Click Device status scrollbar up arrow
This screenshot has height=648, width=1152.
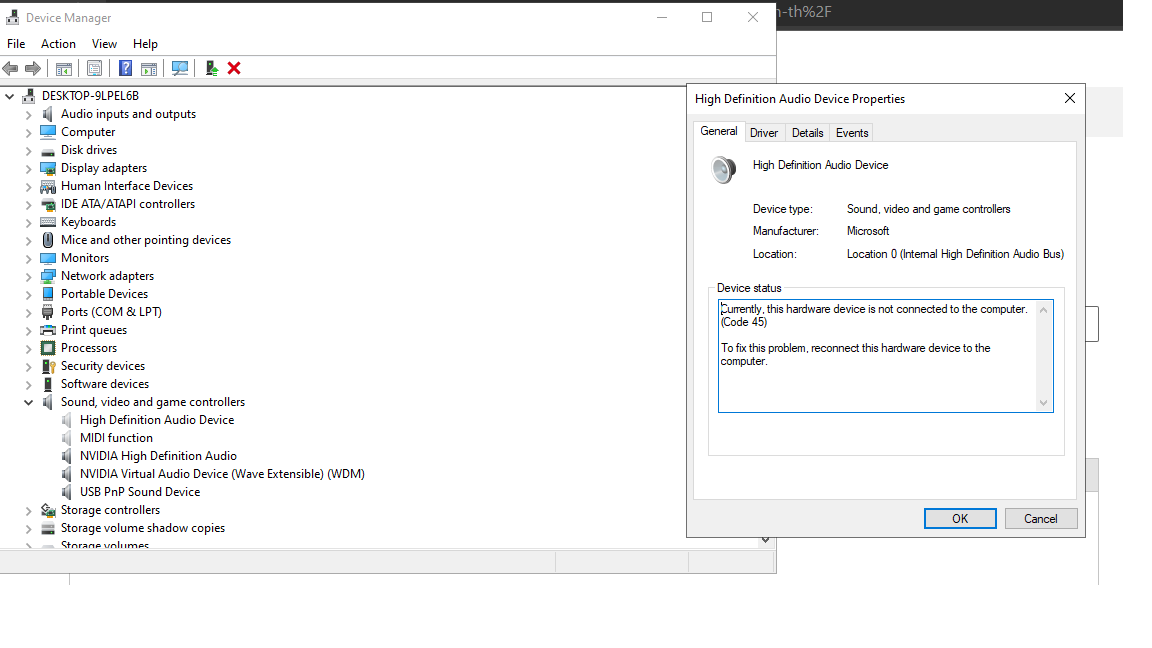click(x=1043, y=310)
